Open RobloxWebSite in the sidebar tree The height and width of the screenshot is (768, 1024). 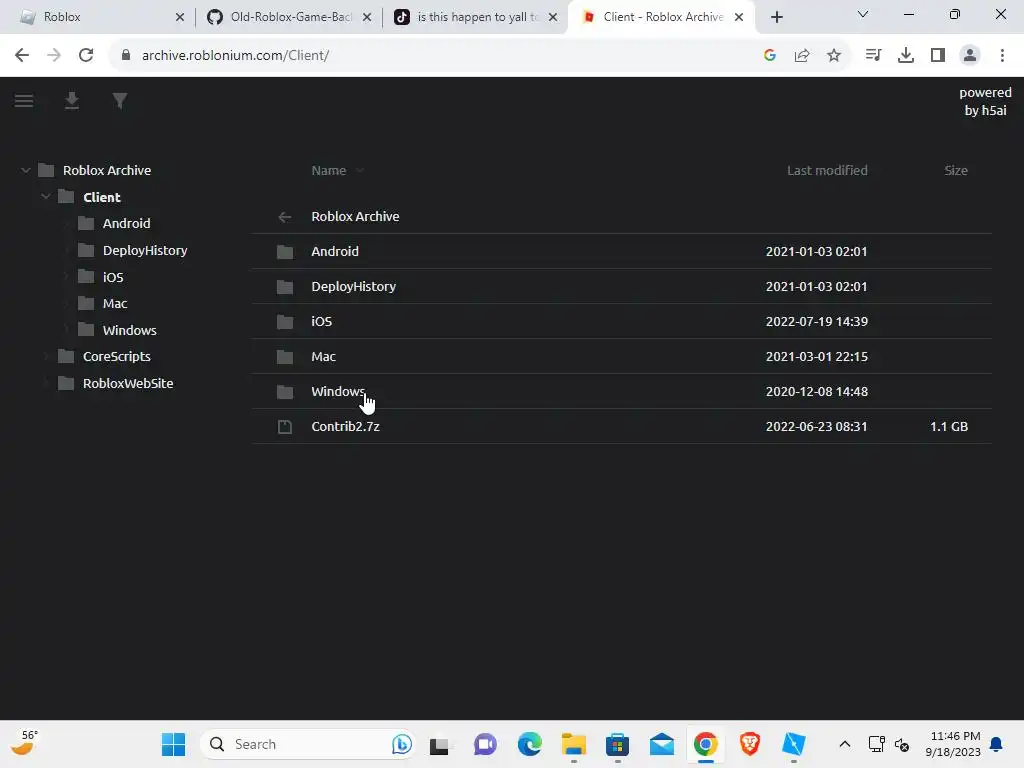tap(128, 383)
